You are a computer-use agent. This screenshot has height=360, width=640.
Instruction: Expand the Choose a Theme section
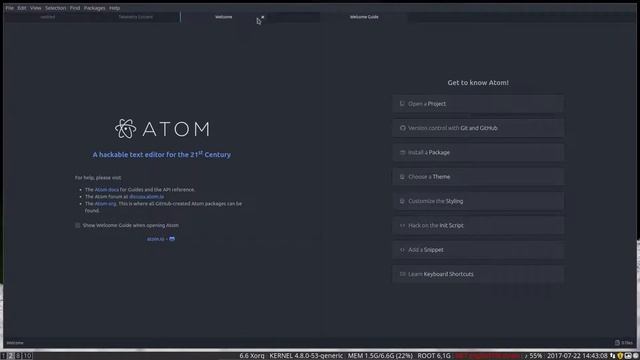478,177
